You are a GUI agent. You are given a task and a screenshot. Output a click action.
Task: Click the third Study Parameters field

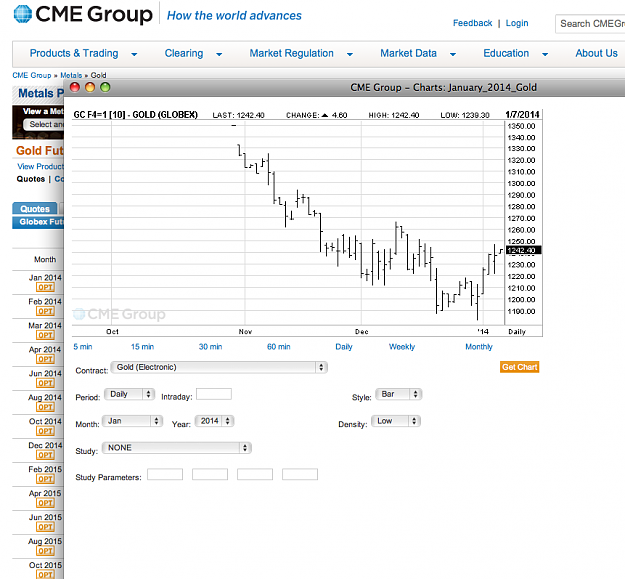point(255,474)
